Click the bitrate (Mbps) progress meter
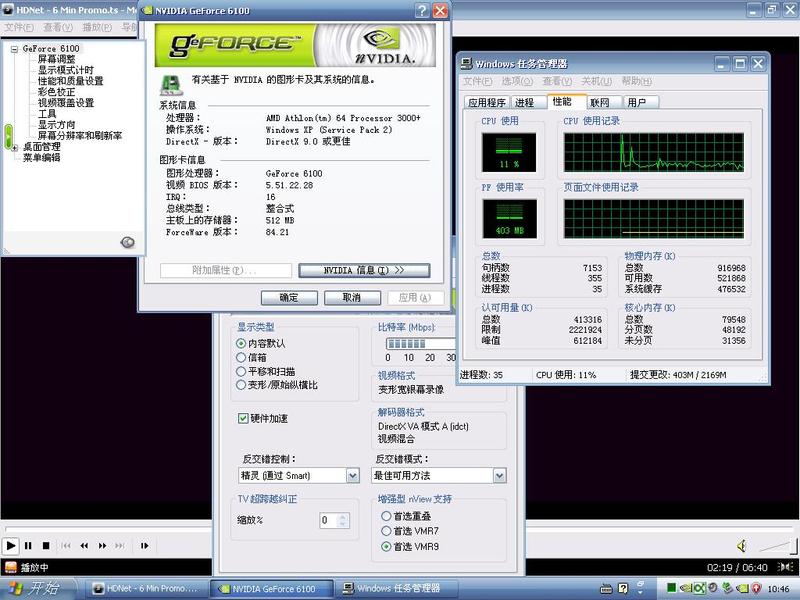 (420, 343)
